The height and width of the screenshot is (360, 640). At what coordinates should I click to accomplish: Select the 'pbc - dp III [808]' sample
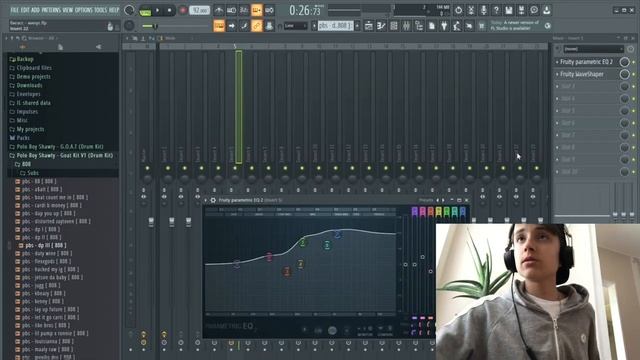[45, 245]
